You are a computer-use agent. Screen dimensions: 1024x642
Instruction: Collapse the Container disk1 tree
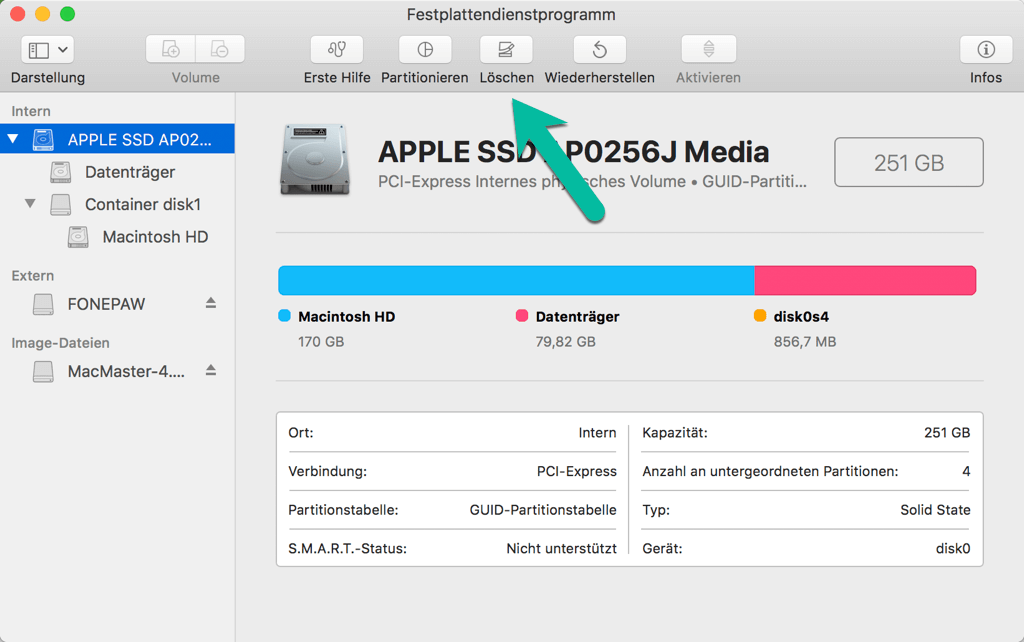(x=30, y=203)
